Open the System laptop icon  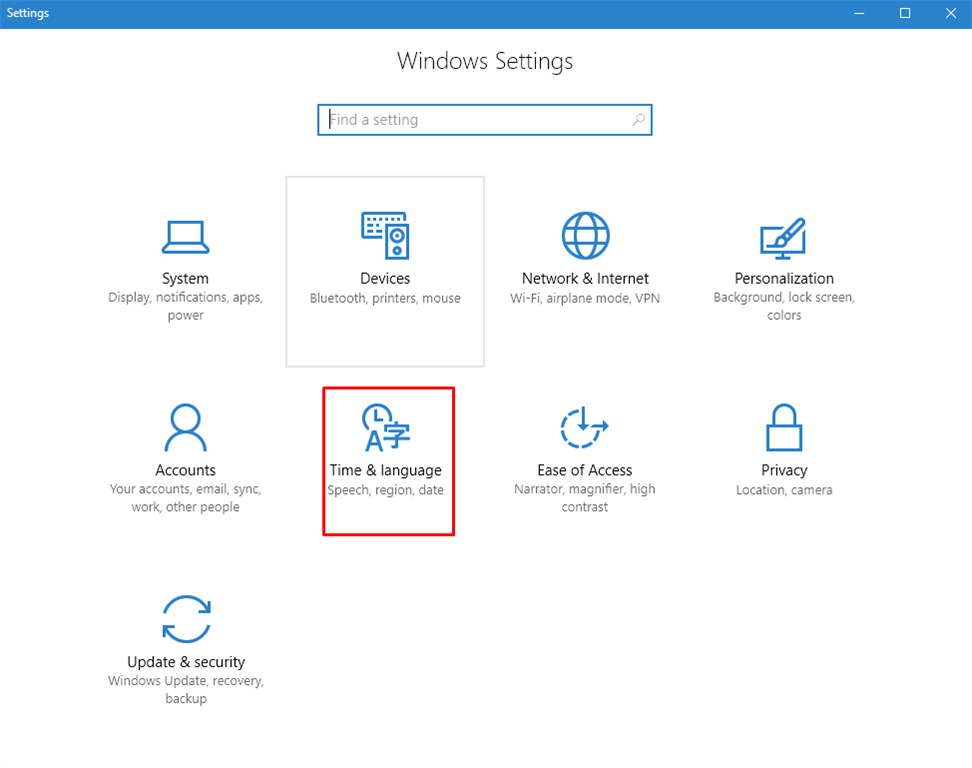(x=185, y=237)
